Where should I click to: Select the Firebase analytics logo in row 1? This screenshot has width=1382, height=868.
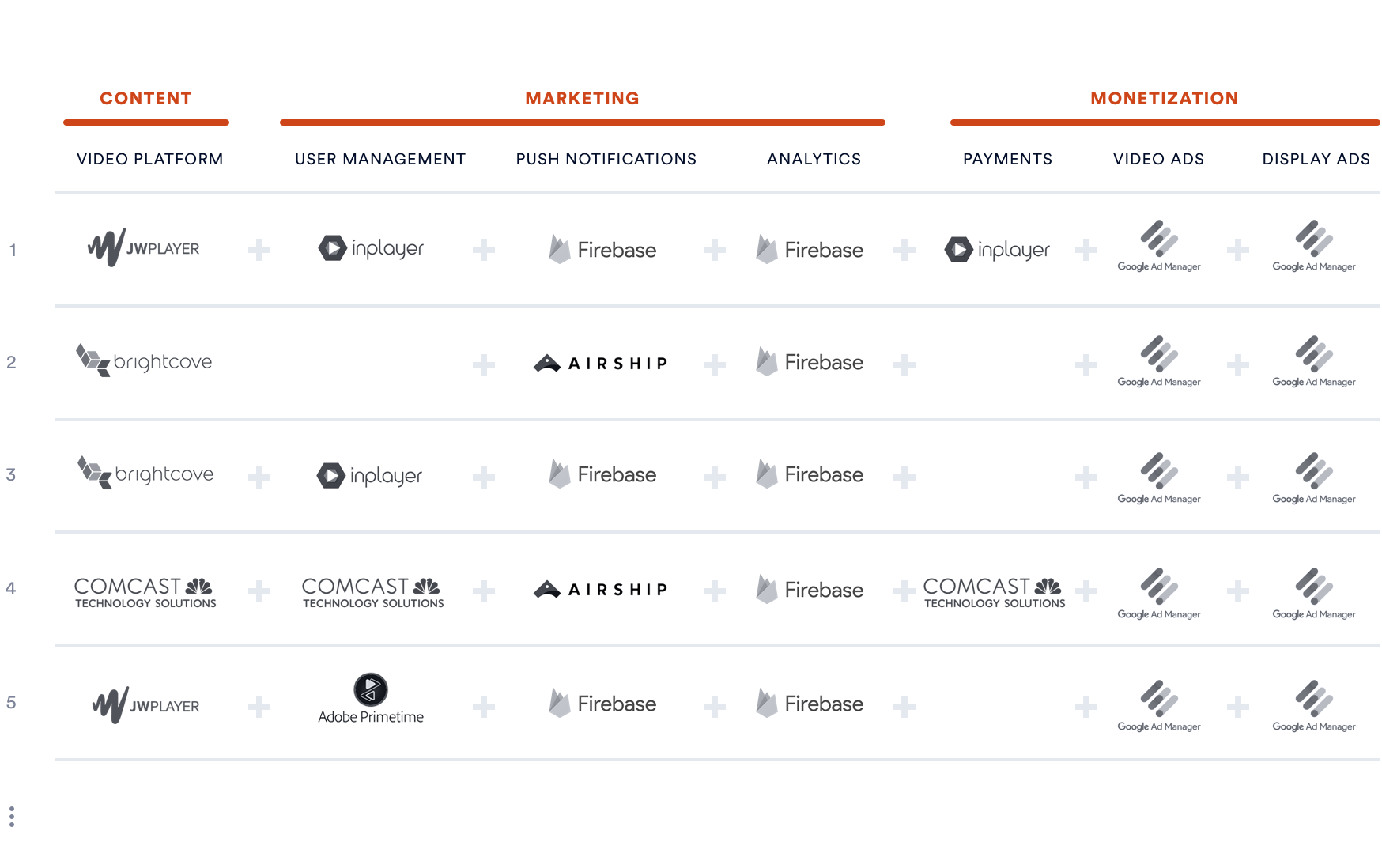810,250
